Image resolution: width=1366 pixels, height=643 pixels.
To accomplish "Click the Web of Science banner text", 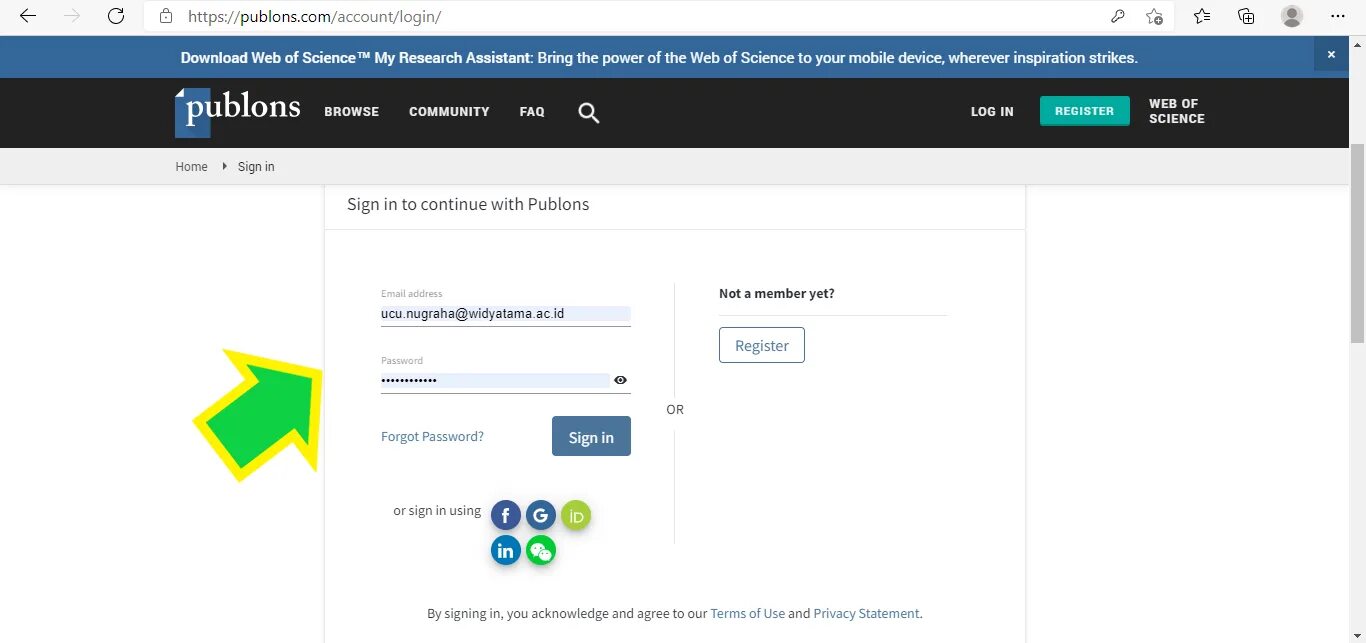I will (x=659, y=58).
